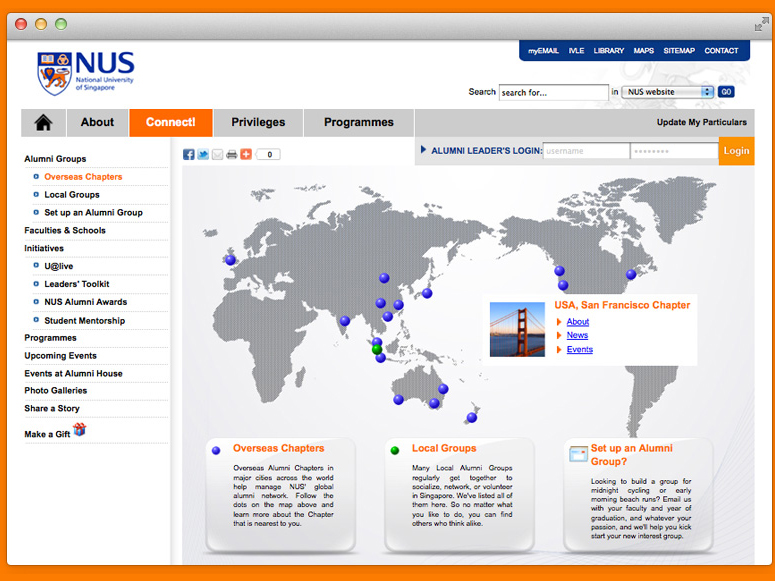Expand Alumni Leader's Login triangle
This screenshot has height=581, width=775.
pos(423,149)
